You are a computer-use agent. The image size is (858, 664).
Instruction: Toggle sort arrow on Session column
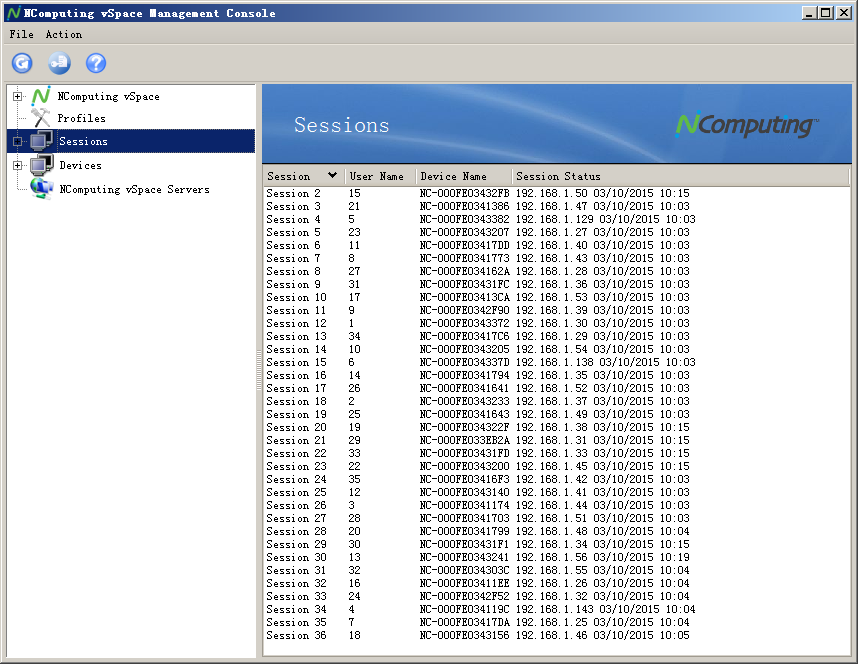332,176
